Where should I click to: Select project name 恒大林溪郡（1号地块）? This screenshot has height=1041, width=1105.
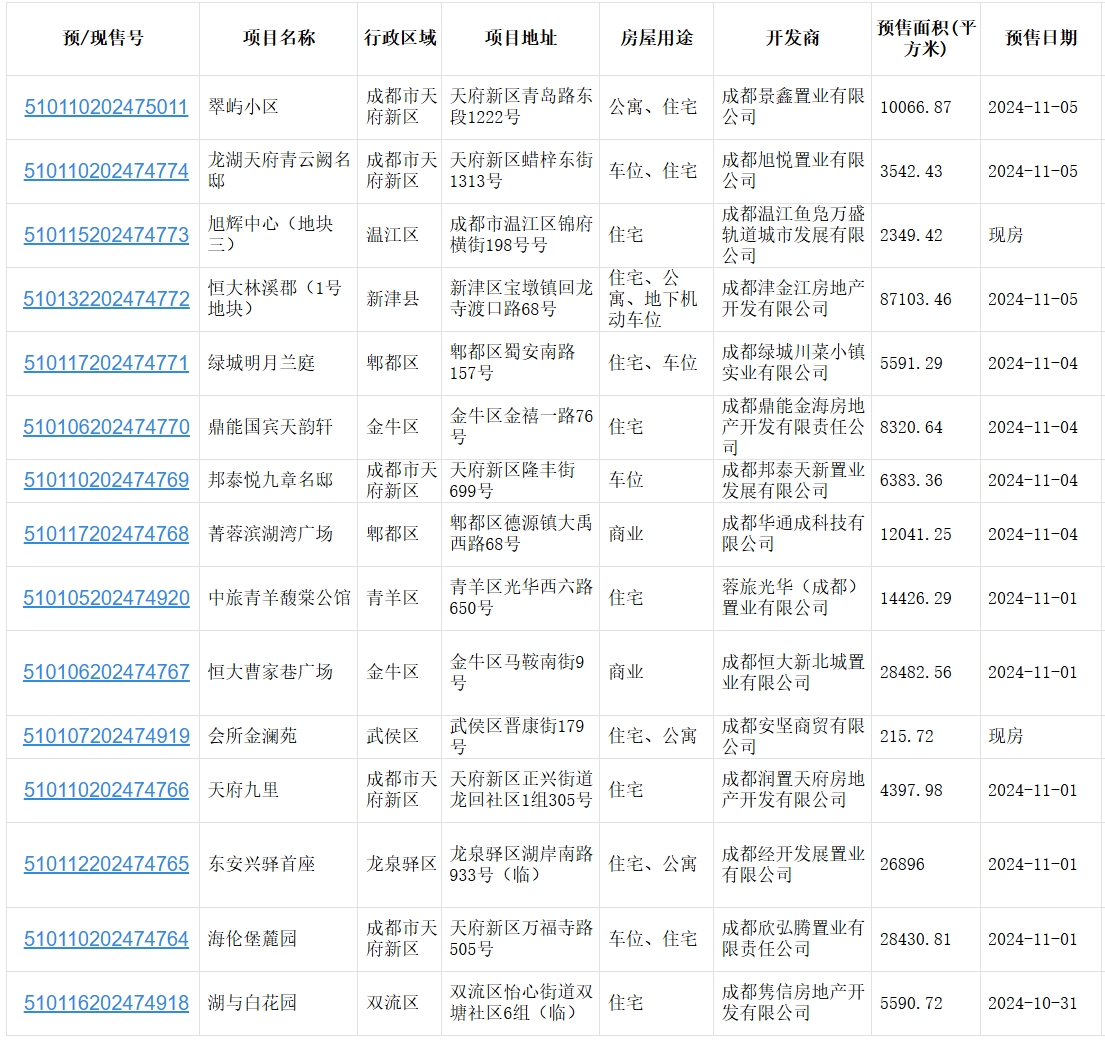[275, 299]
